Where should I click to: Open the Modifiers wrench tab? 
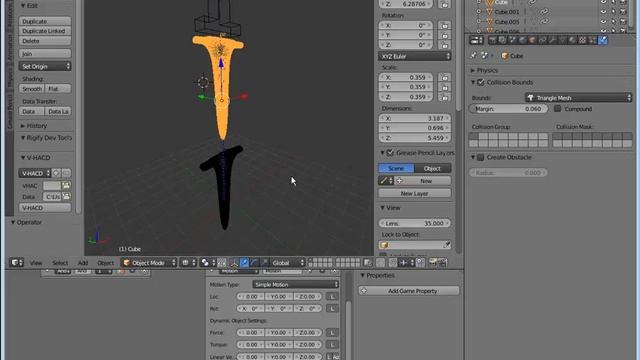point(552,40)
